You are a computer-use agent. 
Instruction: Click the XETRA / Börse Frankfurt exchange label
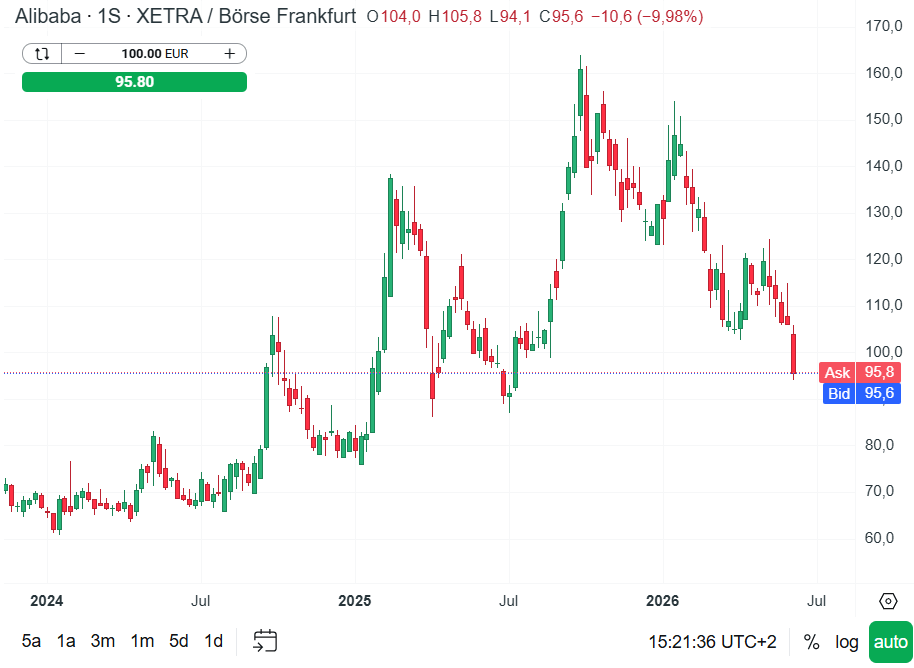pyautogui.click(x=246, y=16)
